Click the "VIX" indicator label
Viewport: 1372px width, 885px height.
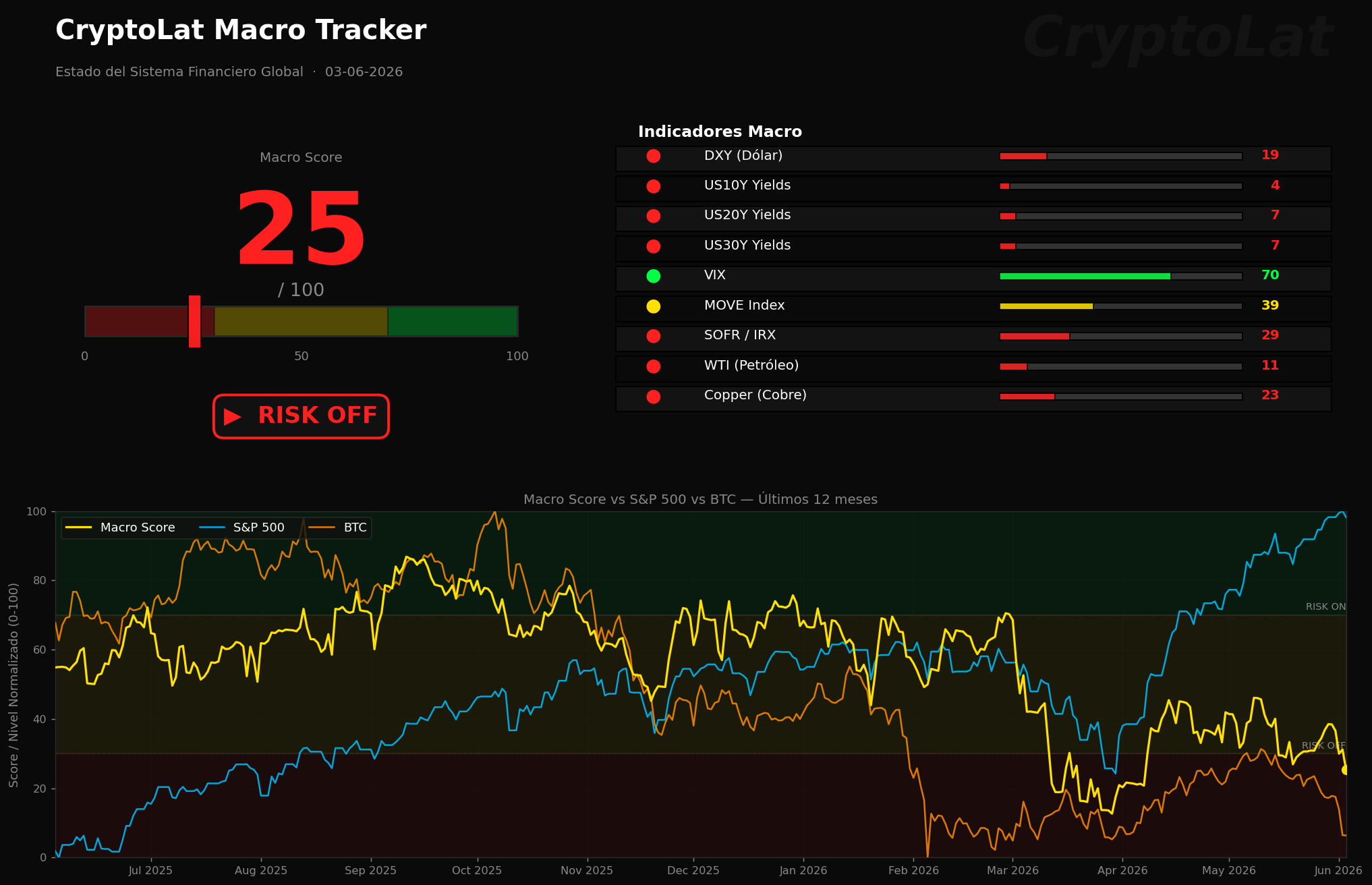tap(715, 275)
